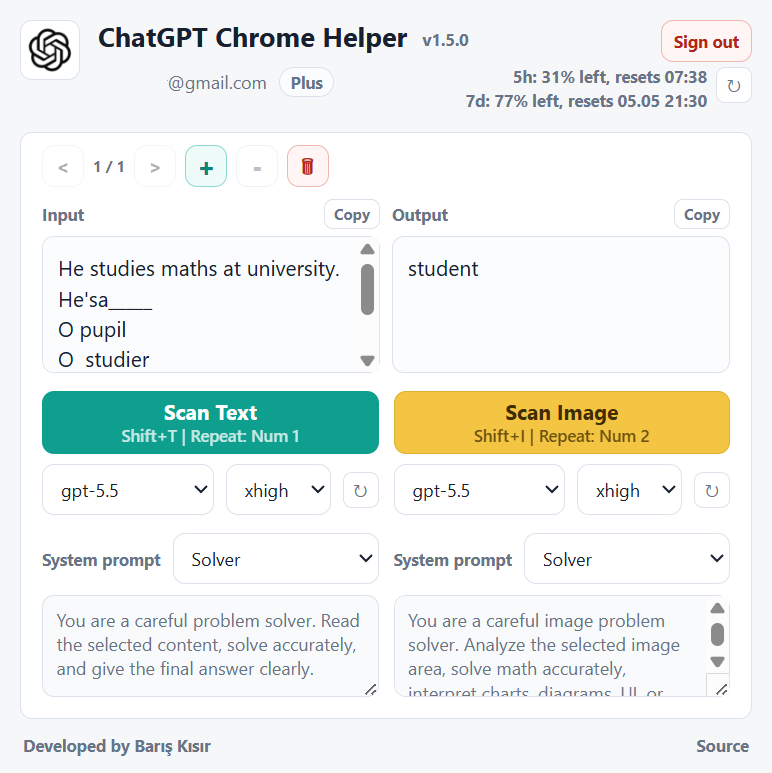The image size is (772, 773).
Task: Refresh the Scan Text model list
Action: click(361, 490)
